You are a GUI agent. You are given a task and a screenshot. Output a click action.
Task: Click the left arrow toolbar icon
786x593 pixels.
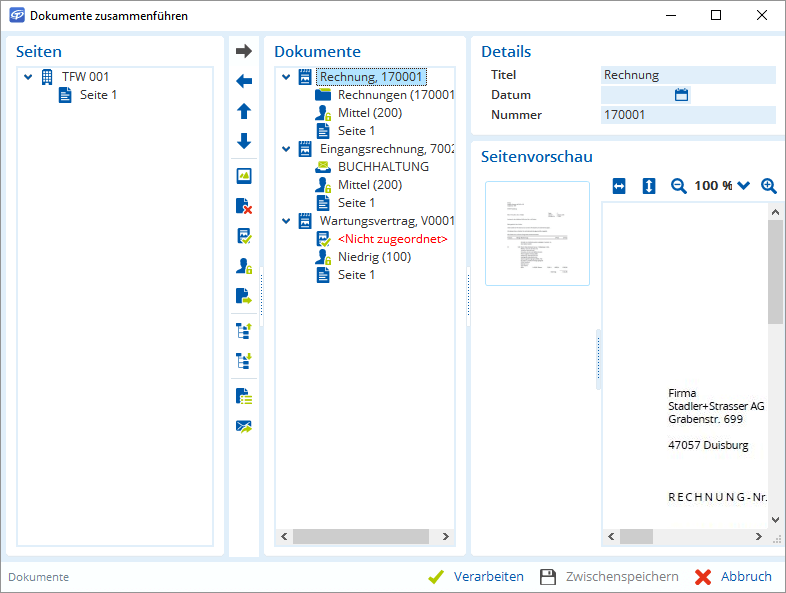coord(244,81)
